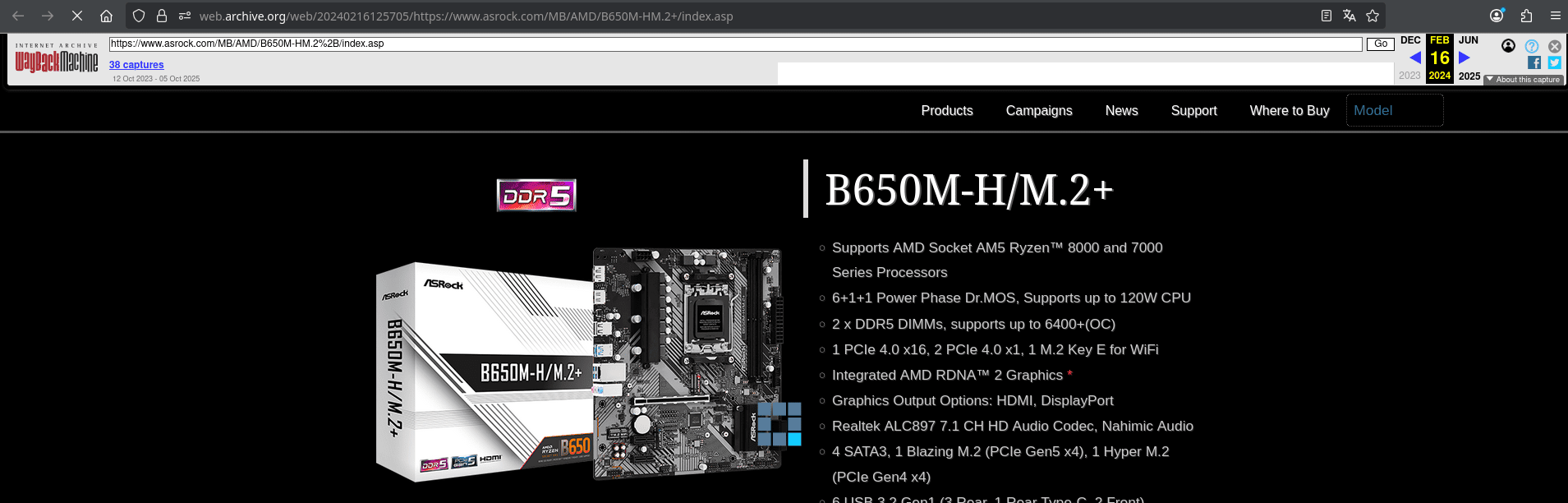Click the browser address bar URL

coord(466,16)
